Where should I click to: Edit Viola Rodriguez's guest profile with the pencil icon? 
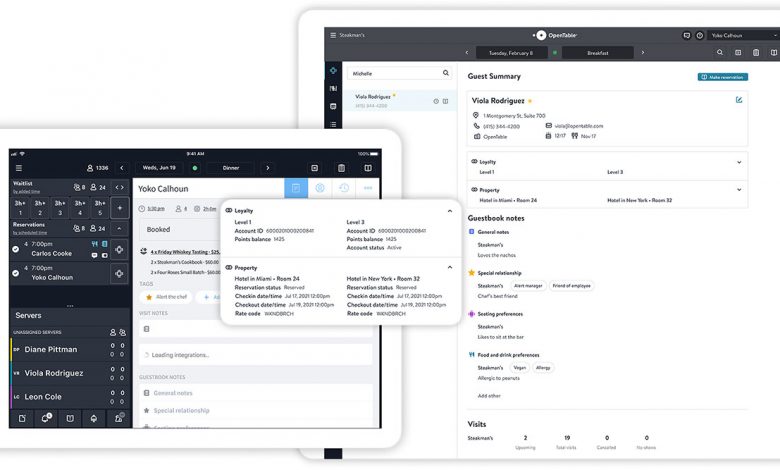(x=739, y=100)
